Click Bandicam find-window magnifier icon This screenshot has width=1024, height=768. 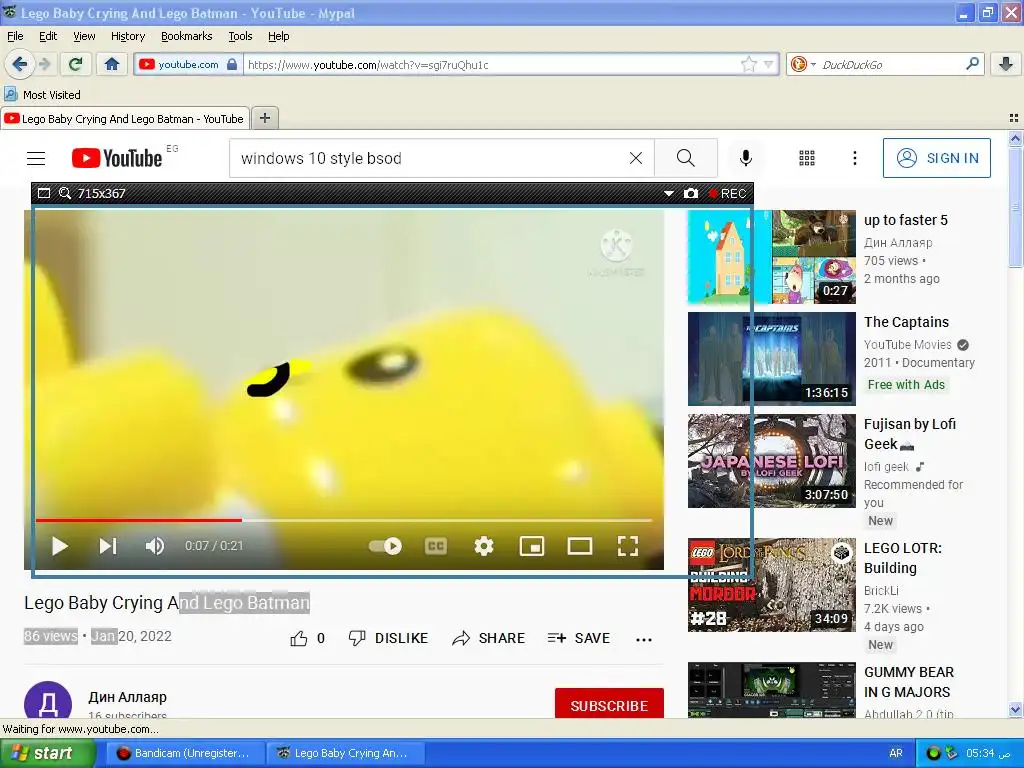tap(65, 193)
